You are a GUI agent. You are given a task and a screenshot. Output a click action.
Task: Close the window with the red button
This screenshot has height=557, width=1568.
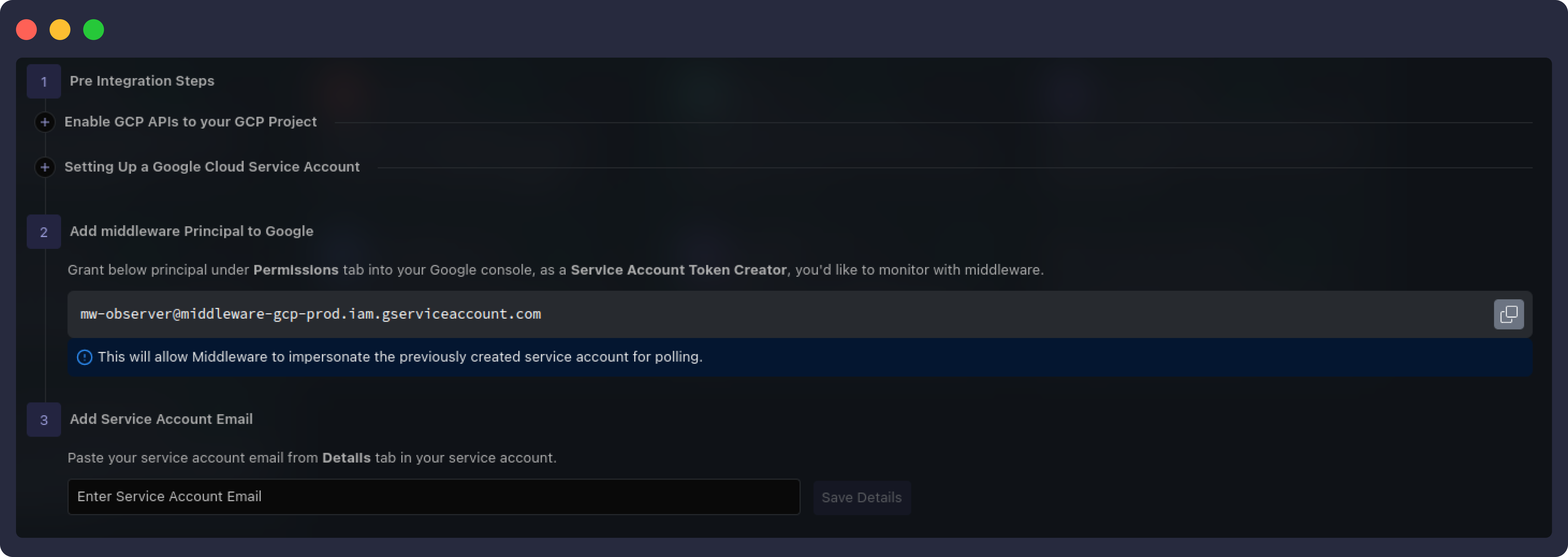(27, 30)
